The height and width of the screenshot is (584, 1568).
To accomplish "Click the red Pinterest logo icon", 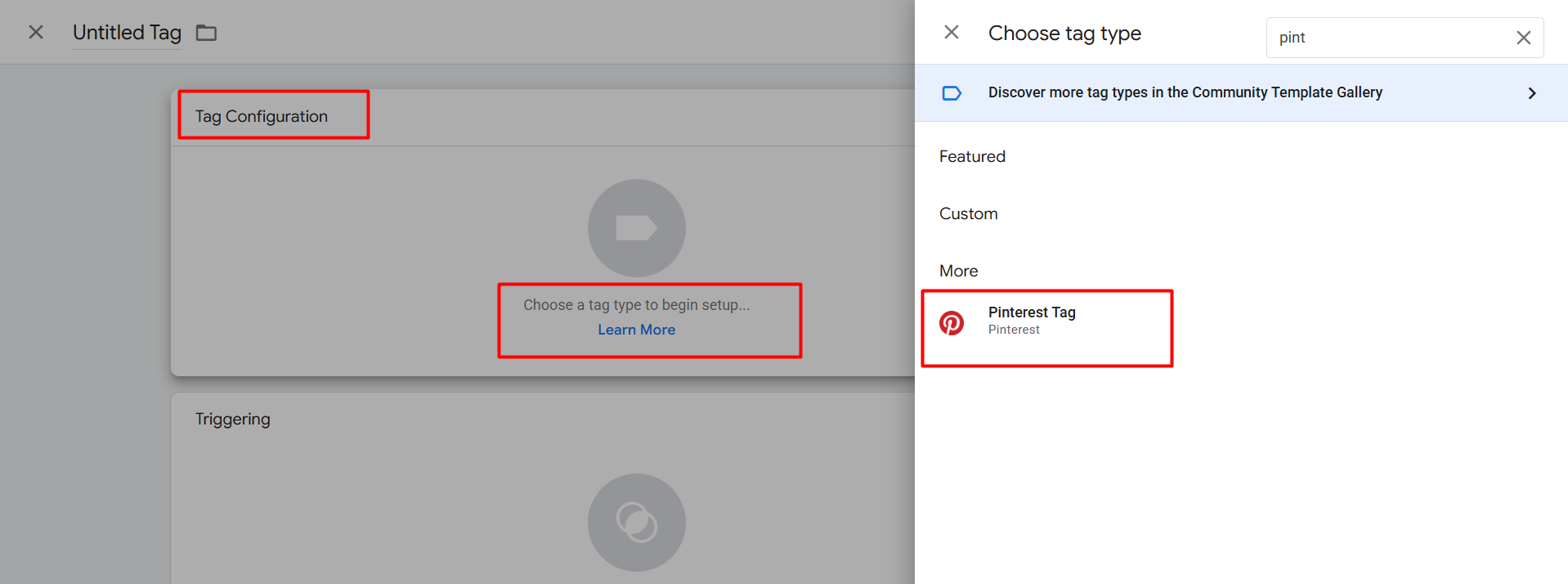I will [952, 322].
